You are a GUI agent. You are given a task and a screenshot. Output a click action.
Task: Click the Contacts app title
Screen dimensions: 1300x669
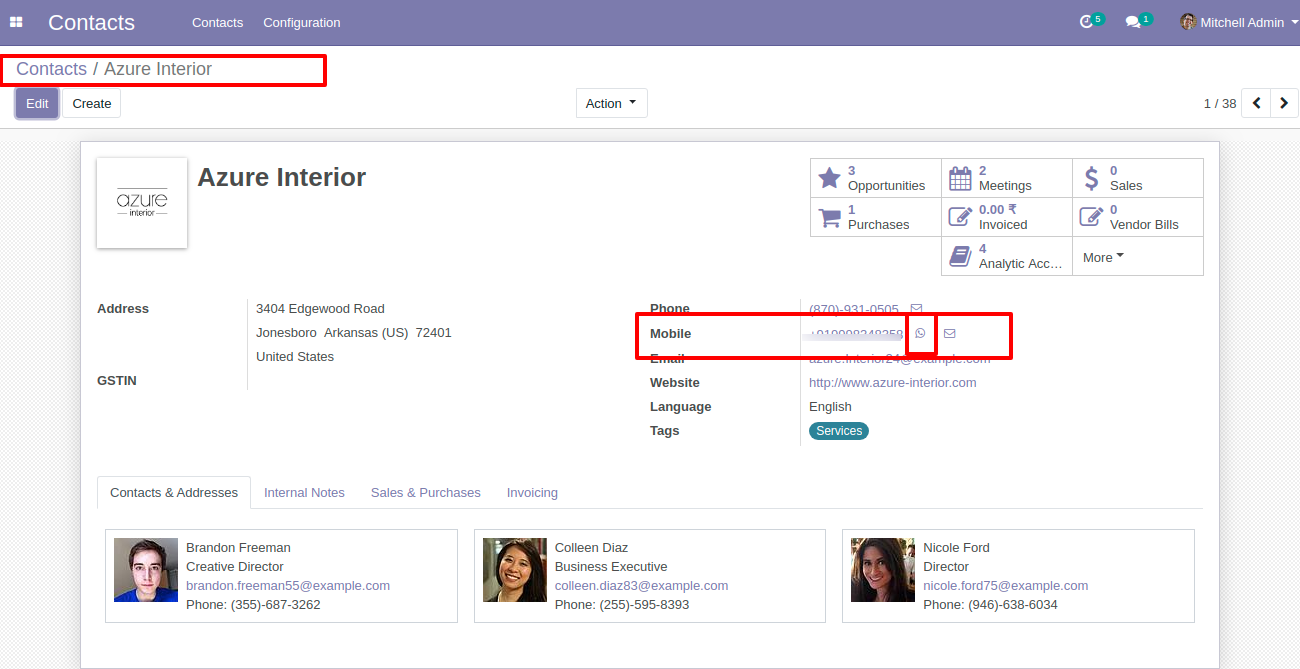tap(91, 22)
